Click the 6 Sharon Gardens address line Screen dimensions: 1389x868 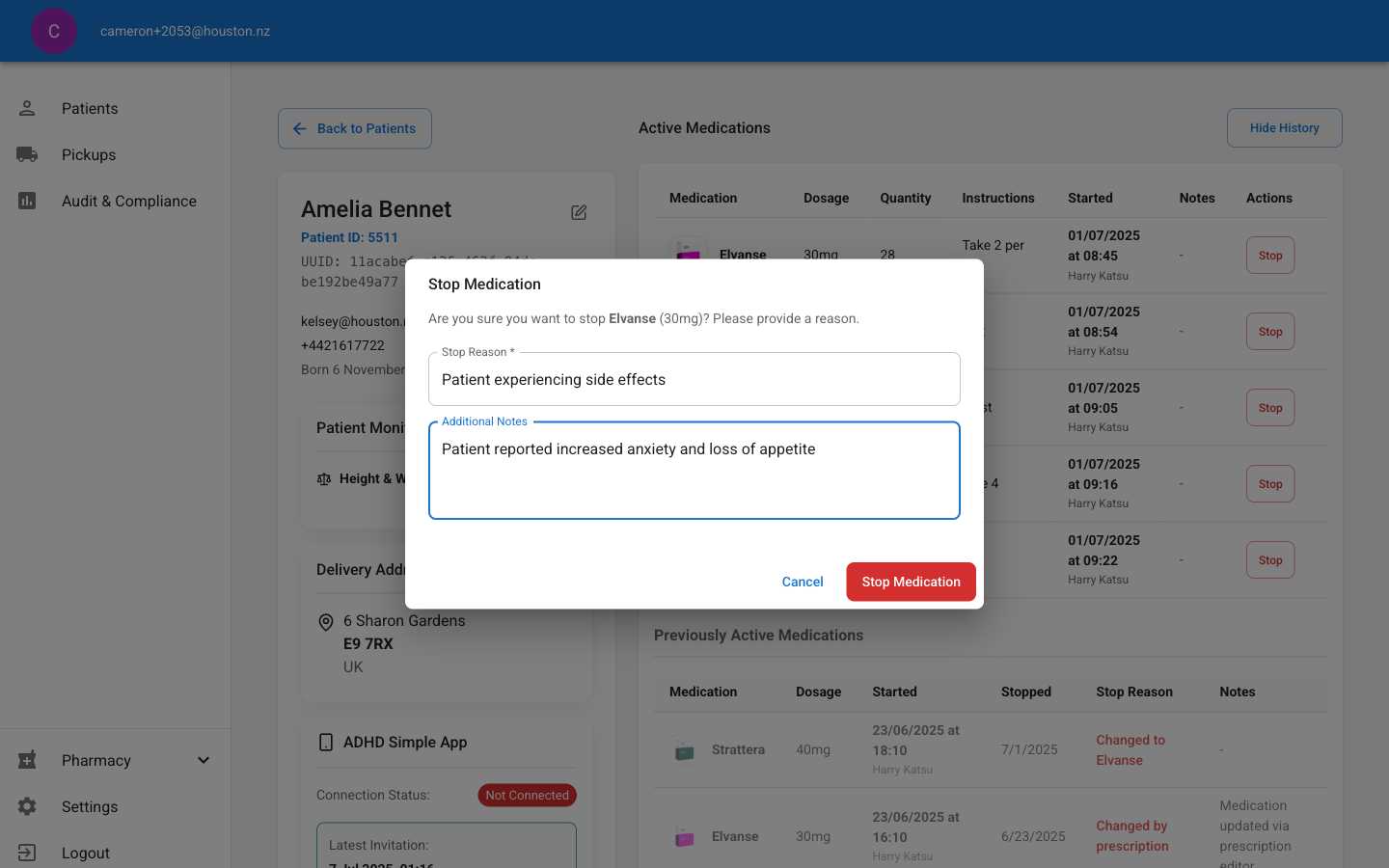coord(404,620)
